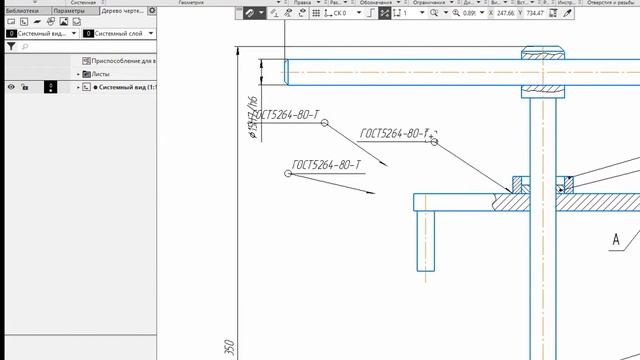Open the СК 0 coordinate system dropdown
This screenshot has height=360, width=640.
pos(359,13)
